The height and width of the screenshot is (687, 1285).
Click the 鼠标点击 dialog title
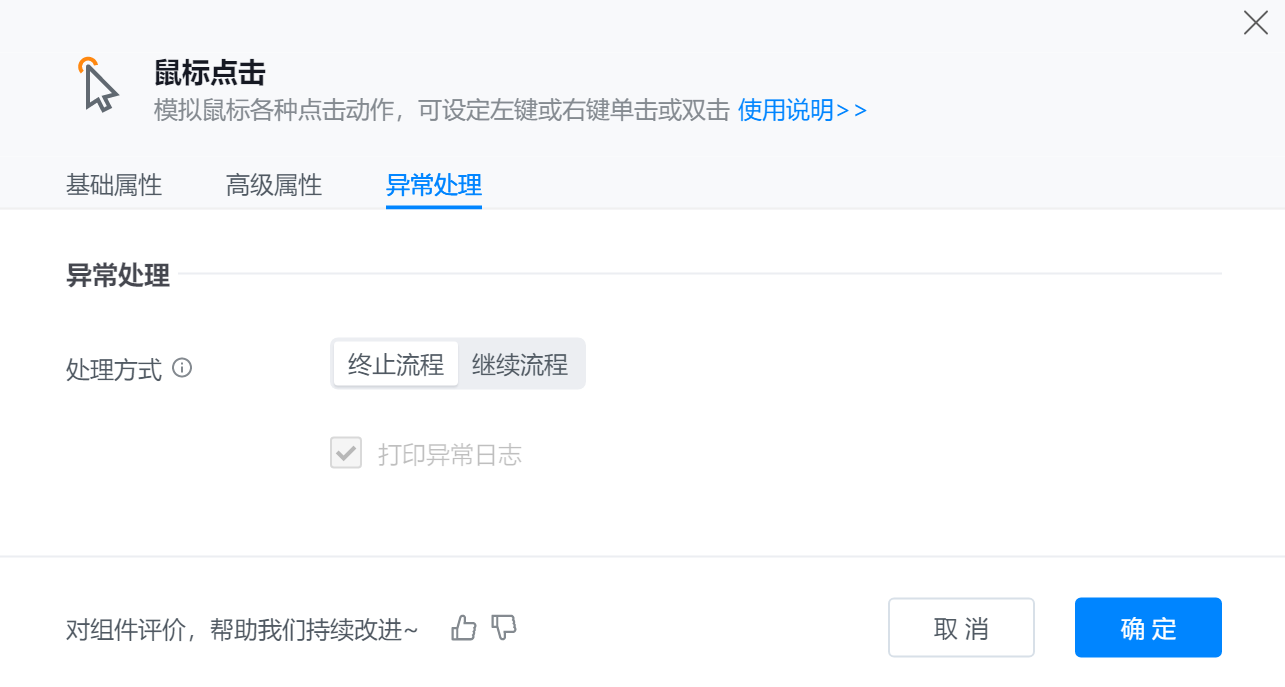(210, 72)
